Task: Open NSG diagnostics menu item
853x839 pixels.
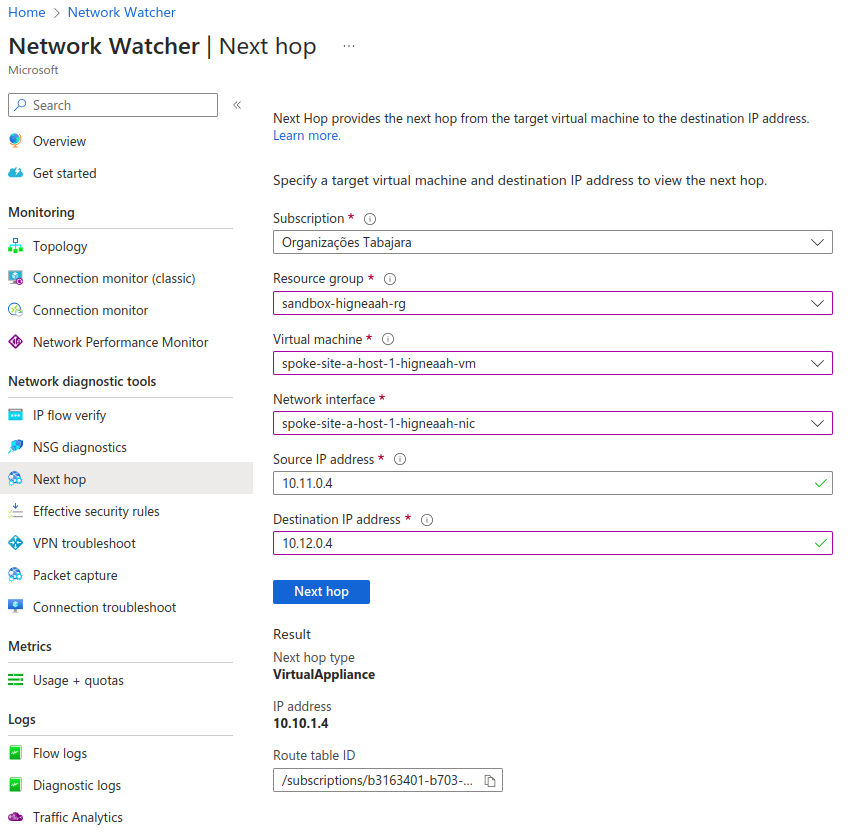Action: [x=79, y=447]
